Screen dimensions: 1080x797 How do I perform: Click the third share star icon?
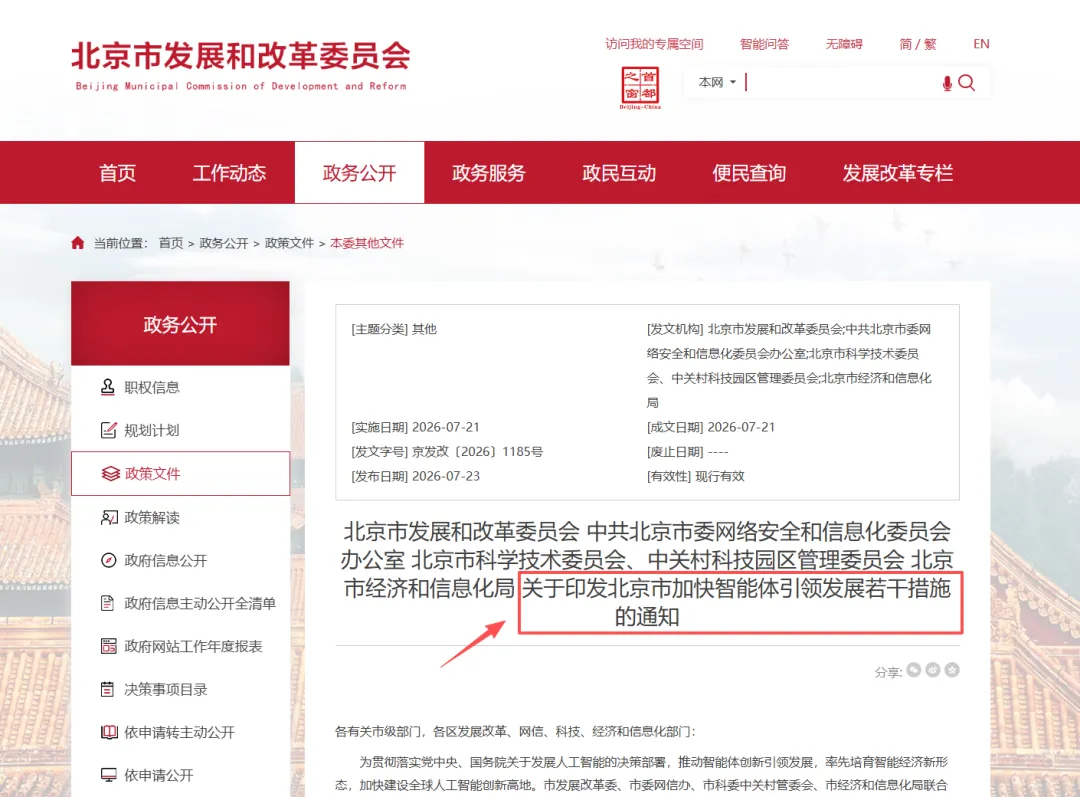click(952, 670)
